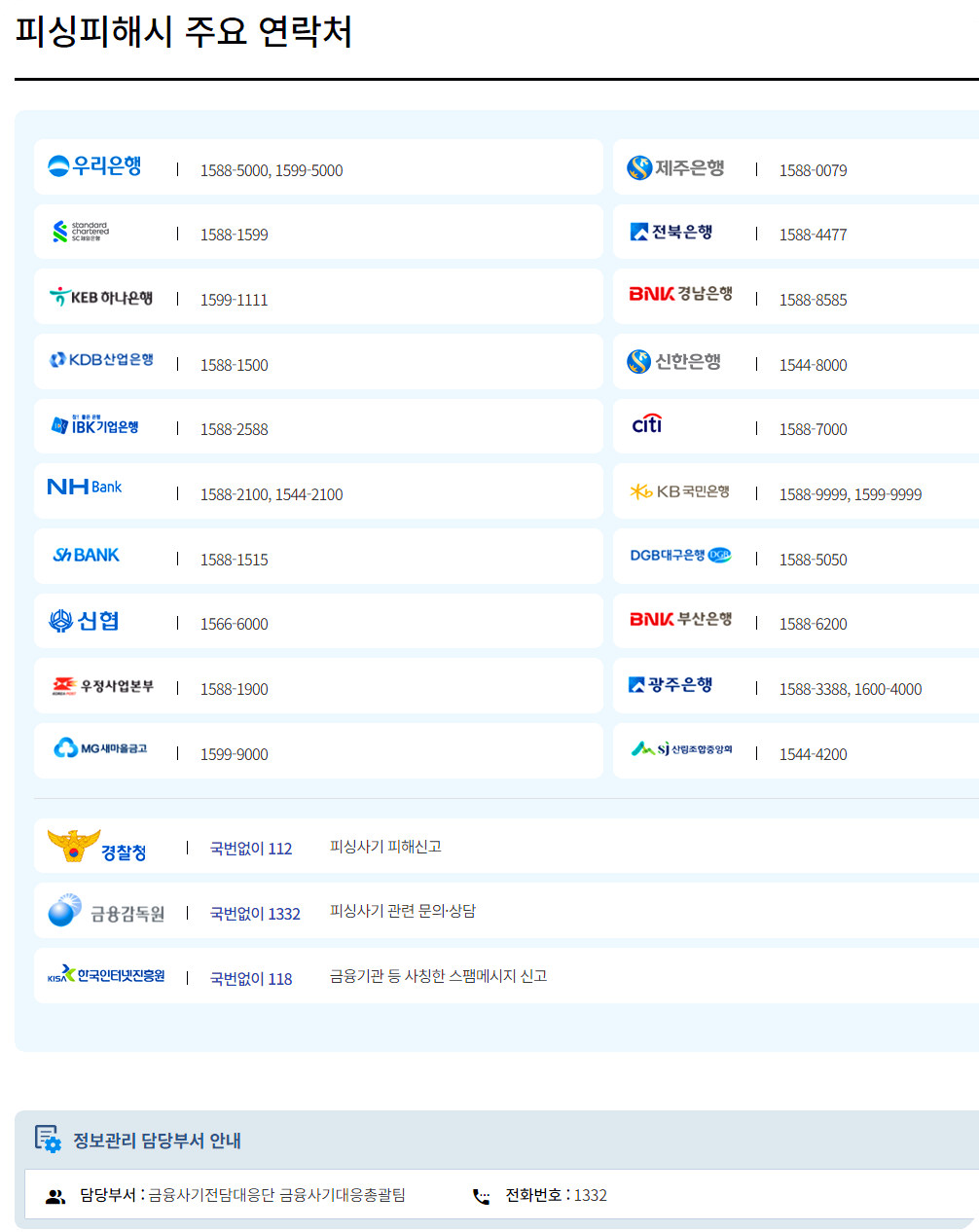Click the 정보관리 담당부서 document gear icon
979x1232 pixels.
pos(48,1139)
